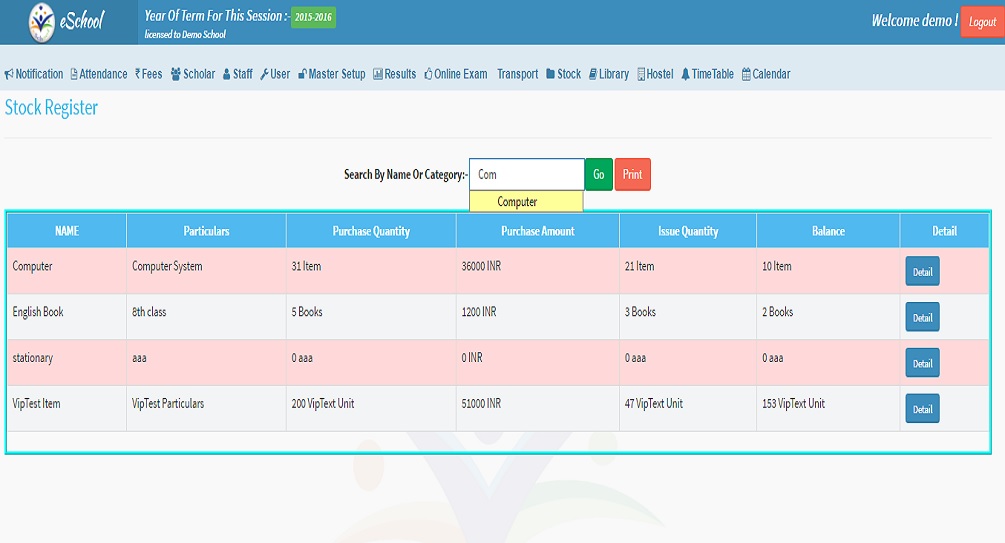Open the Library section
Image resolution: width=1005 pixels, height=543 pixels.
[x=609, y=74]
